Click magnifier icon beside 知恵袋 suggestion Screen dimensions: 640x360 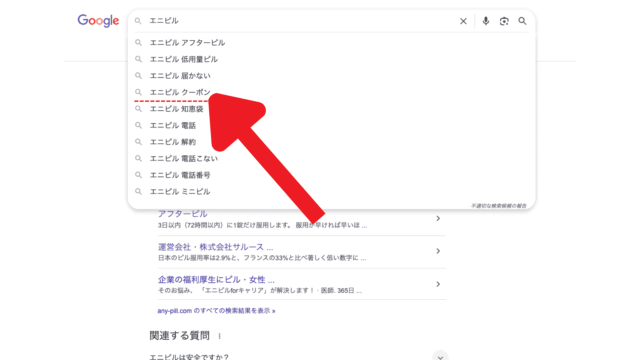138,109
